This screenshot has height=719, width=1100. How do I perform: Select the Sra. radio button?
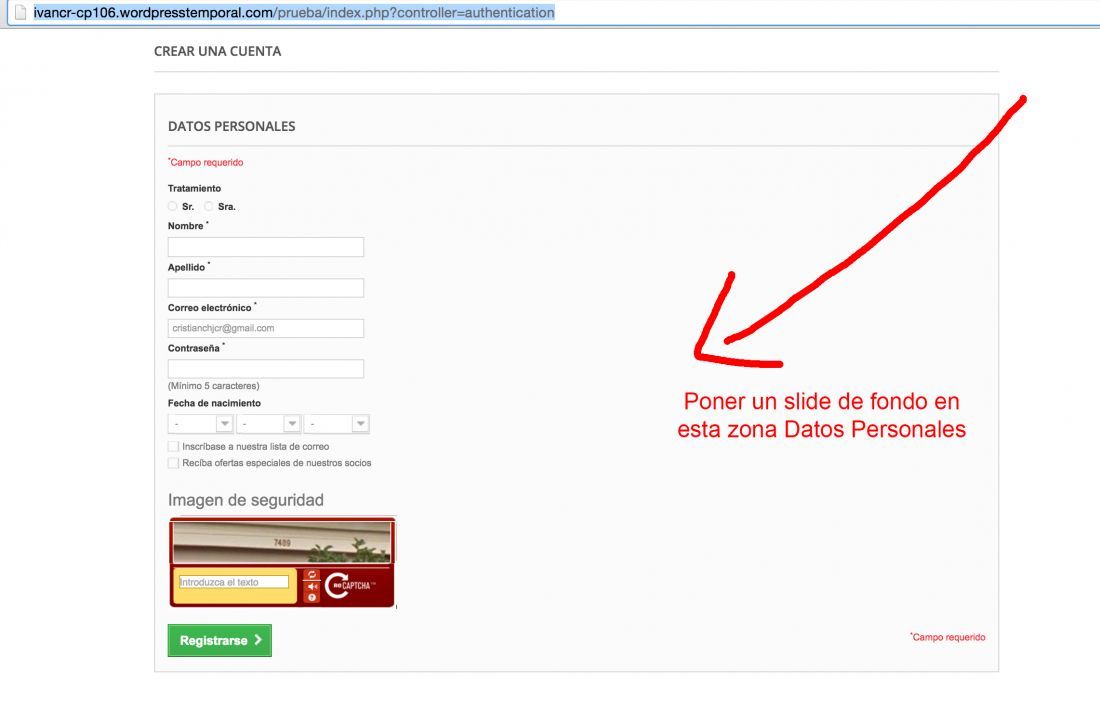click(208, 206)
